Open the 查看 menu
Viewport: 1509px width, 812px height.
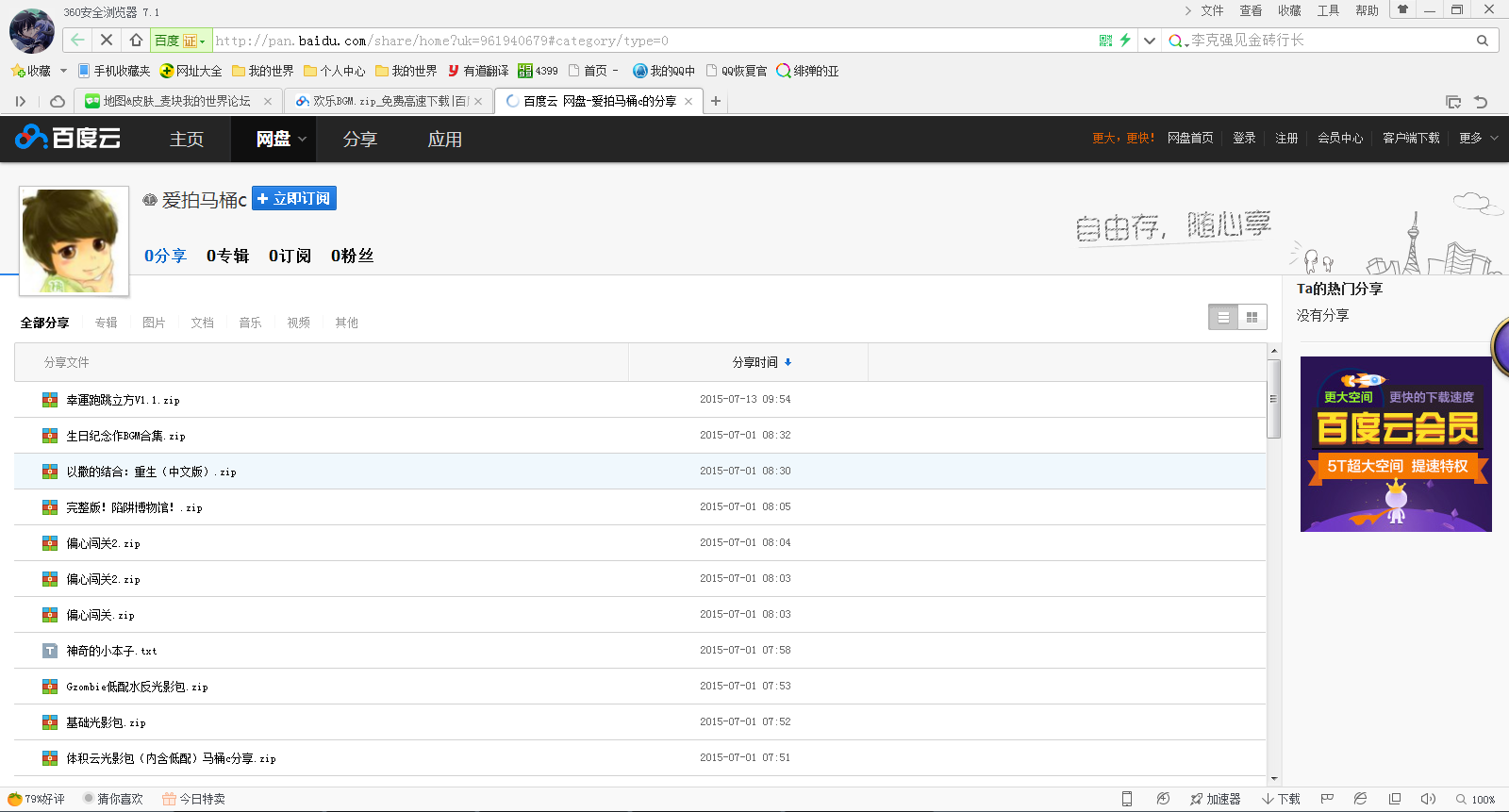coord(1251,10)
